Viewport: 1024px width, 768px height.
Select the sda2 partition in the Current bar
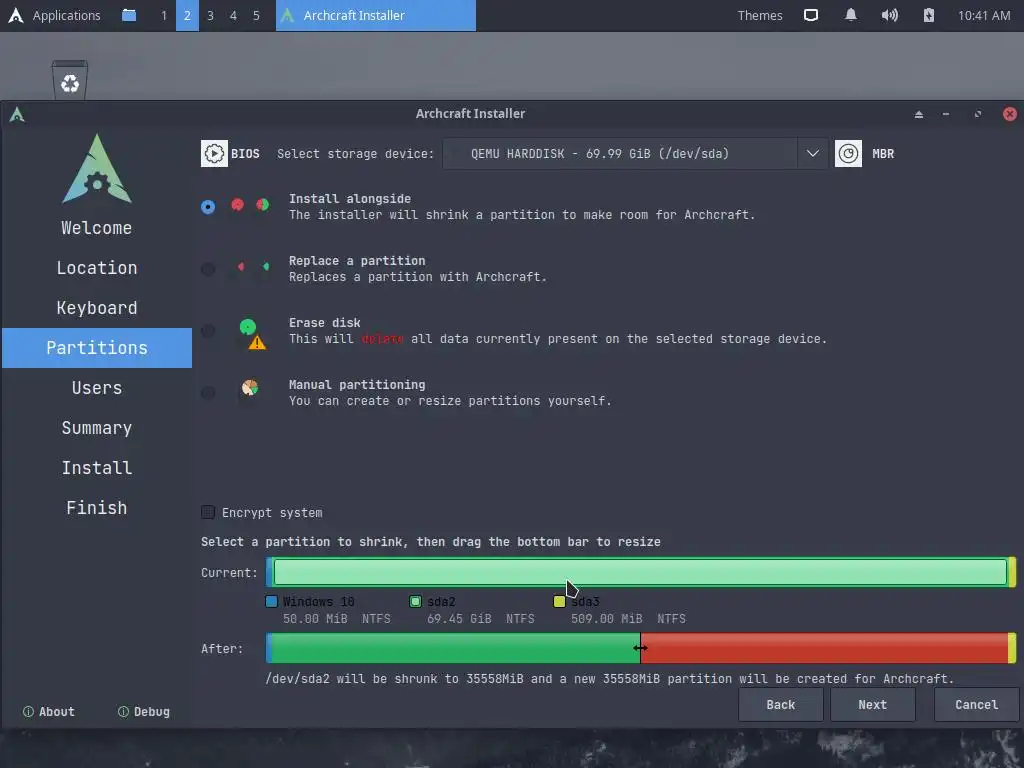coord(640,572)
